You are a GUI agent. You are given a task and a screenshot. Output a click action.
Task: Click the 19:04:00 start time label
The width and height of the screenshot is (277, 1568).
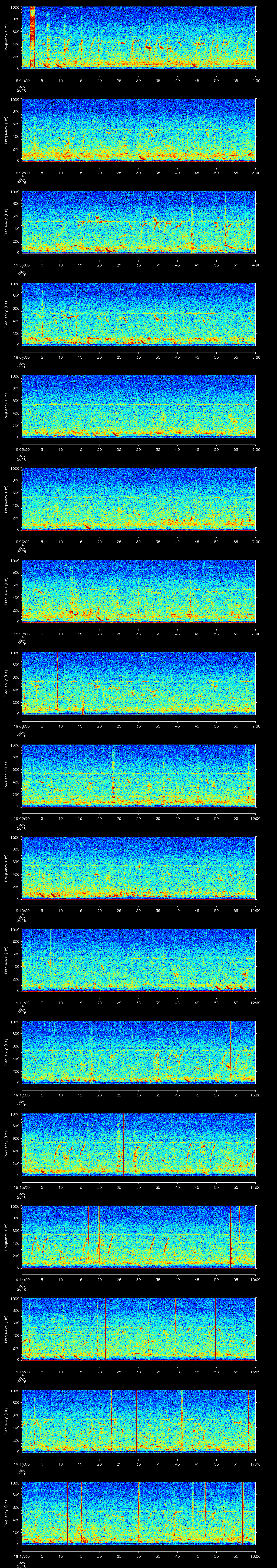tap(21, 357)
